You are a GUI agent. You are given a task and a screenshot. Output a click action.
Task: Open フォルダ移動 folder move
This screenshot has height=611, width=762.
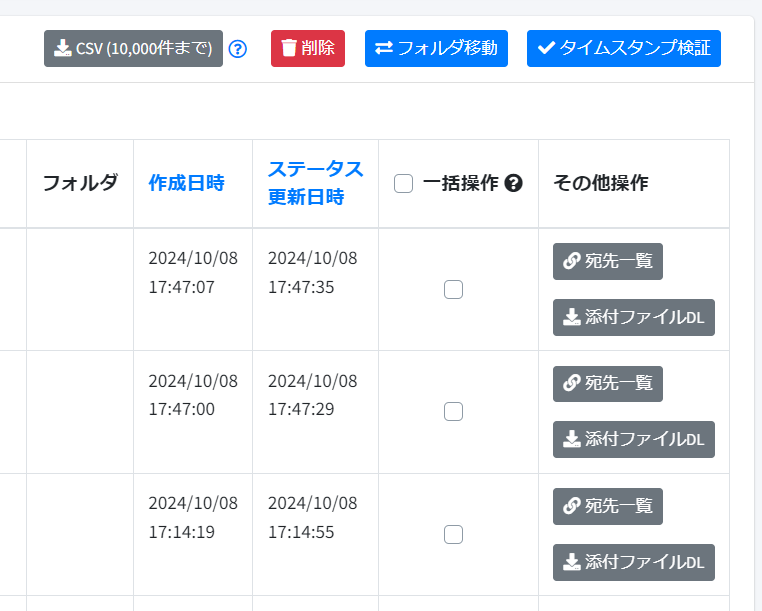[436, 48]
